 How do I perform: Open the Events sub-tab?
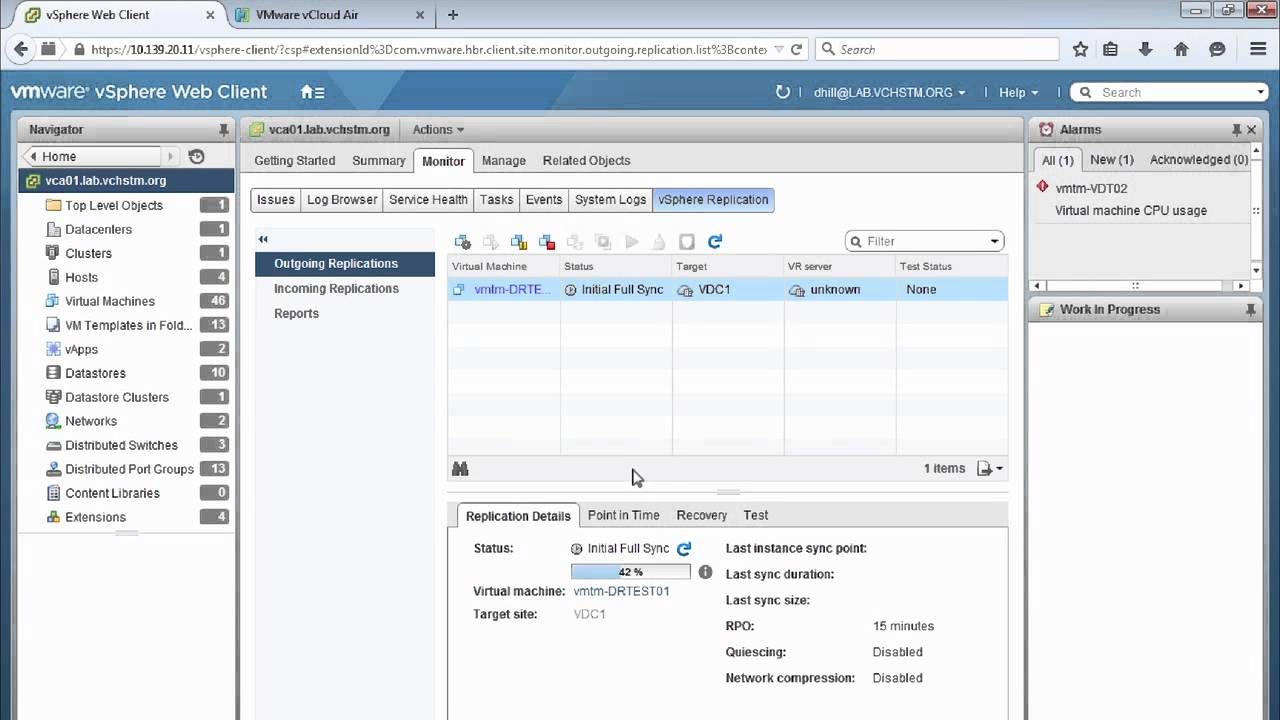point(544,200)
